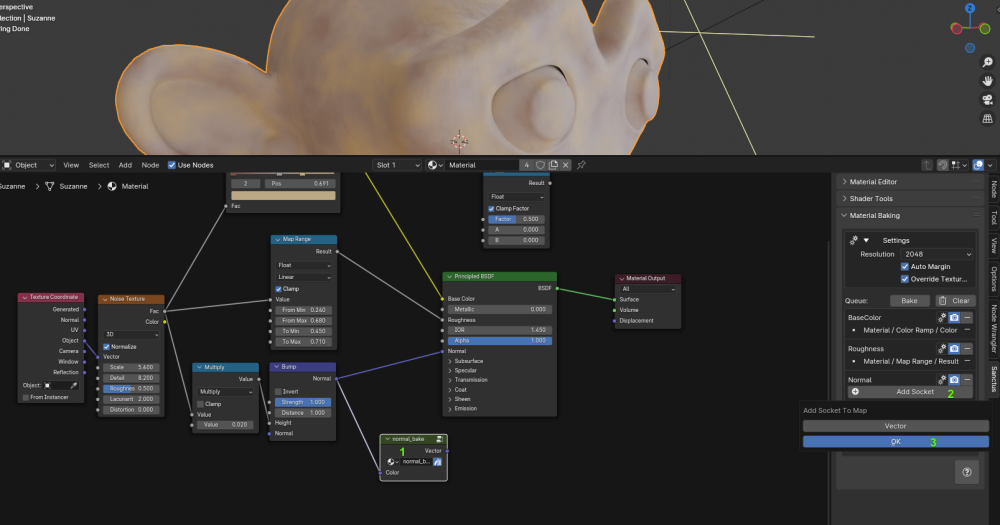Open the Node menu
This screenshot has width=1000, height=525.
click(150, 165)
